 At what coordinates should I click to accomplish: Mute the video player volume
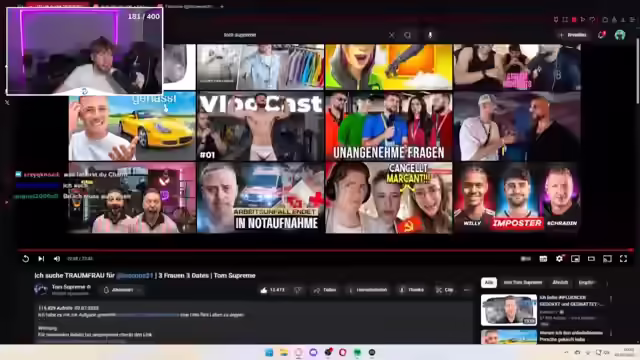coord(57,259)
